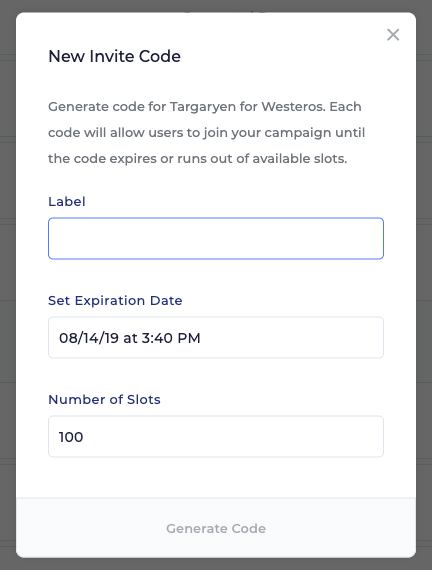Click the date "08/14/19" in the expiration field
This screenshot has width=432, height=570.
click(x=89, y=338)
